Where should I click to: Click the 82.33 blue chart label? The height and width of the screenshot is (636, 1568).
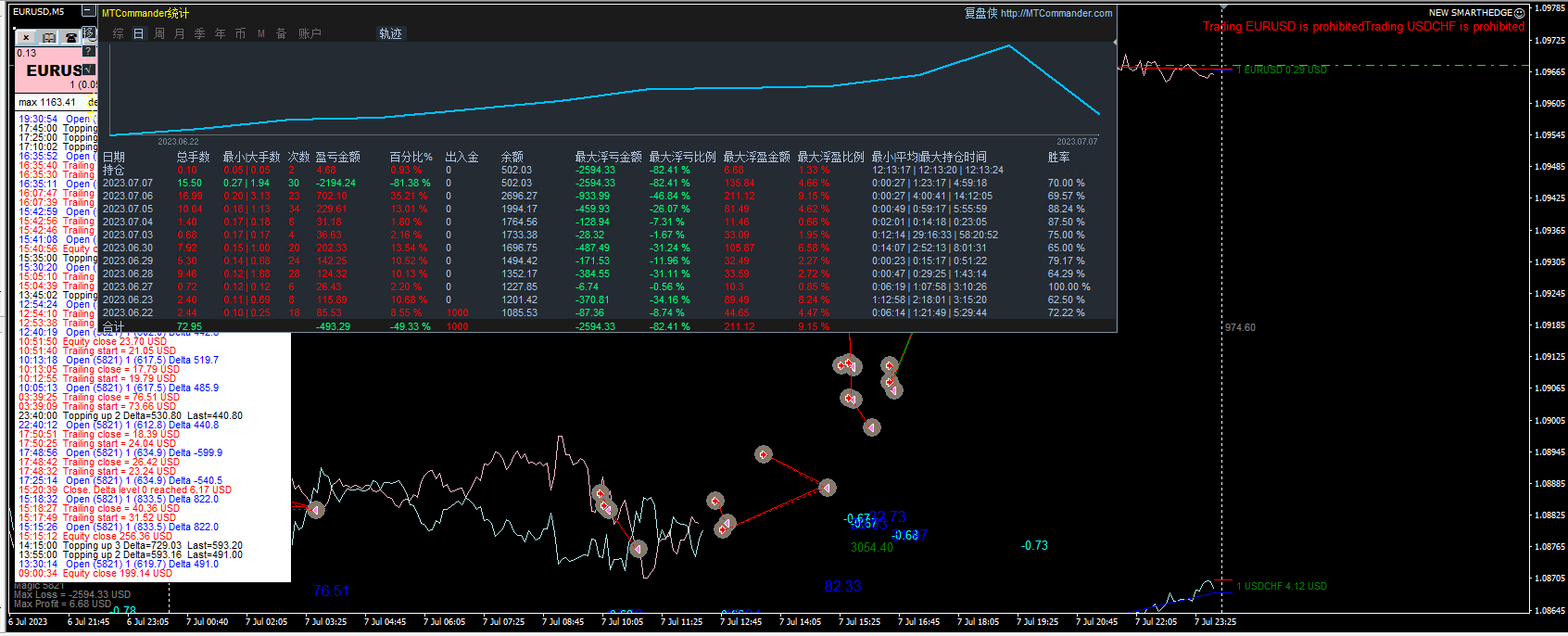click(842, 586)
